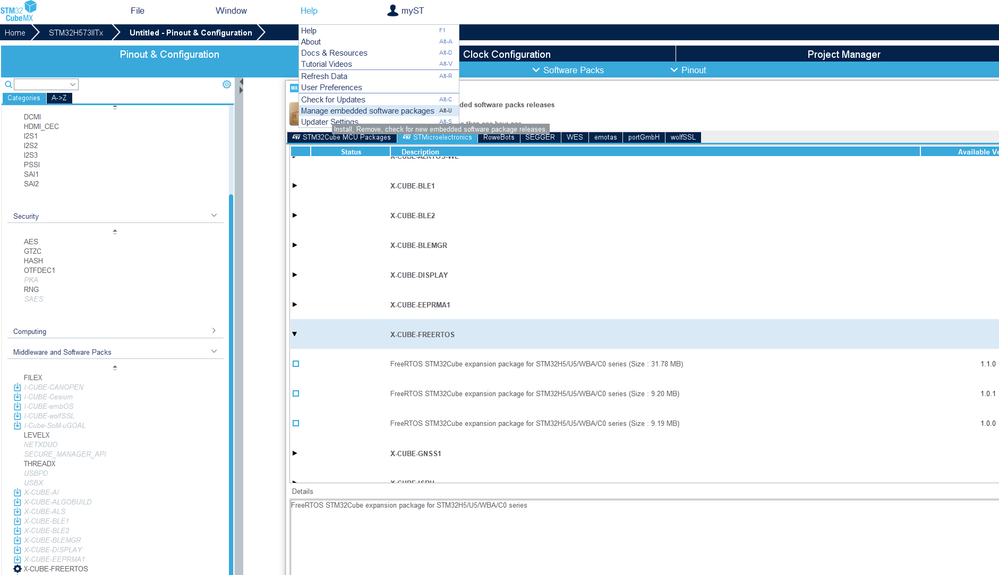
Task: Choose Manage embedded software packages
Action: (378, 111)
